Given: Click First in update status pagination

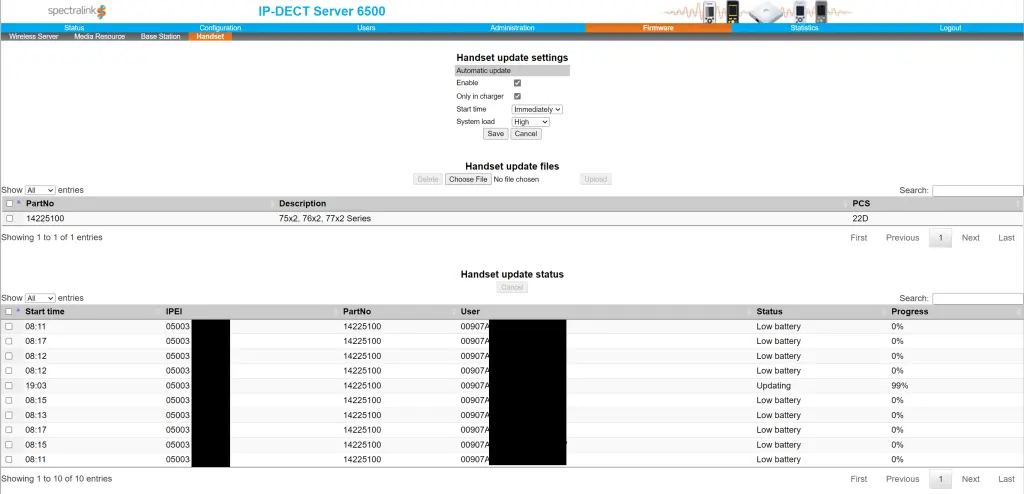Looking at the screenshot, I should (x=859, y=479).
